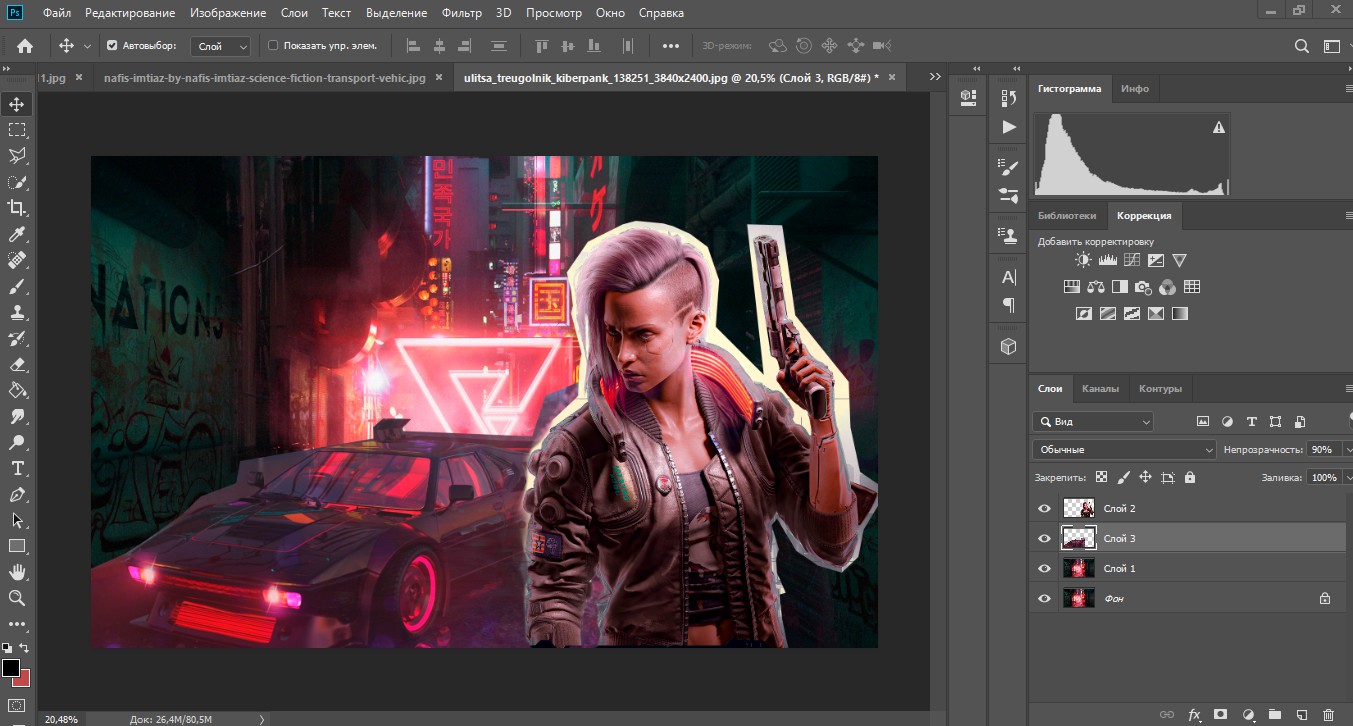The image size is (1353, 726).
Task: Switch to the Инфо tab
Action: click(x=1135, y=89)
